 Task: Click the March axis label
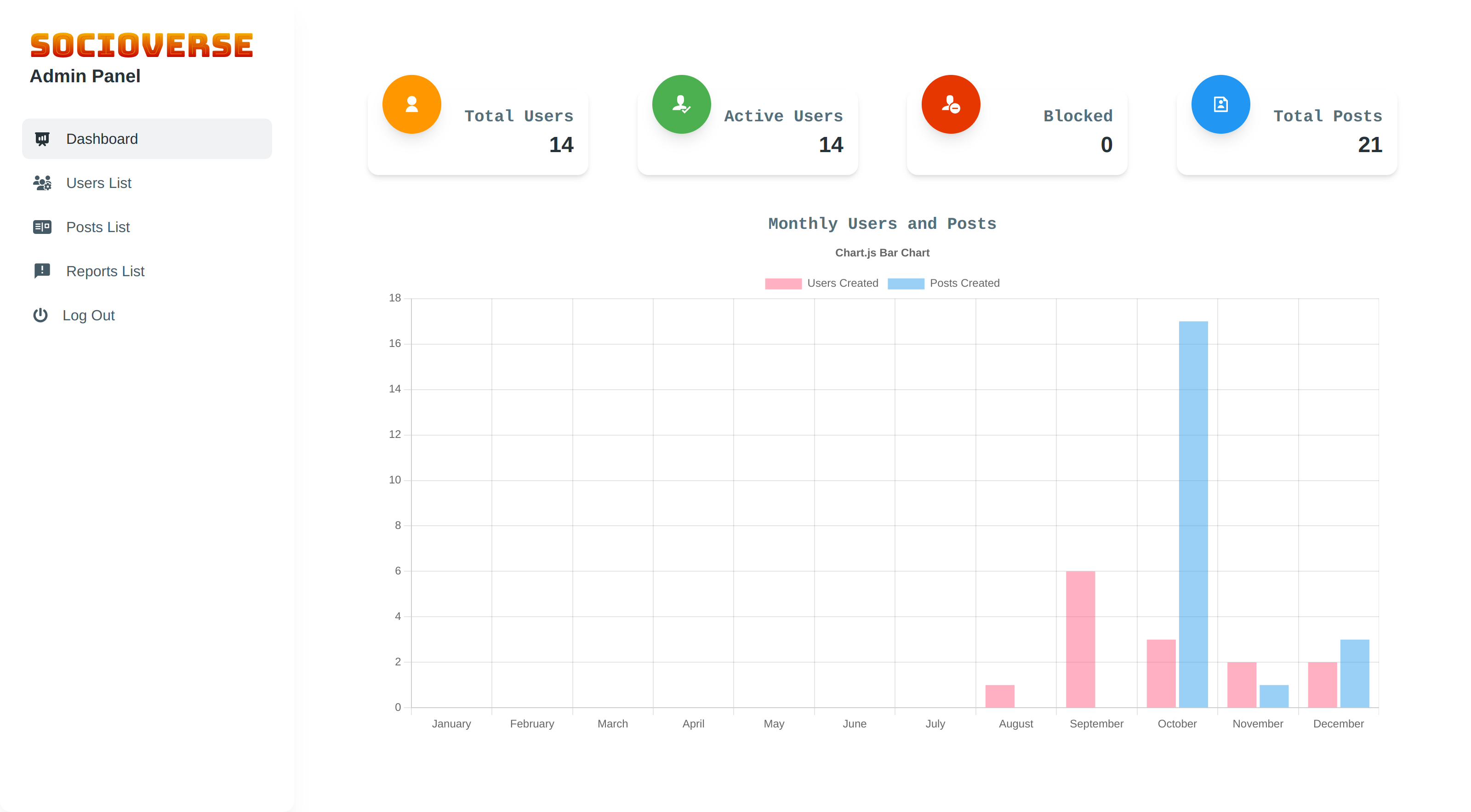[x=613, y=723]
